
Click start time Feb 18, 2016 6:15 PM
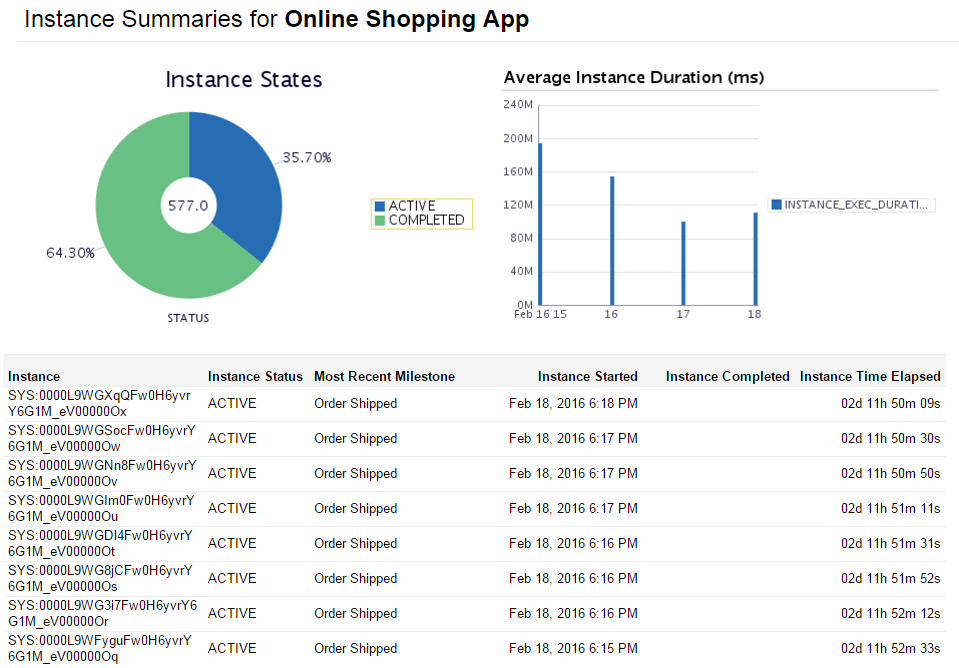pos(573,648)
